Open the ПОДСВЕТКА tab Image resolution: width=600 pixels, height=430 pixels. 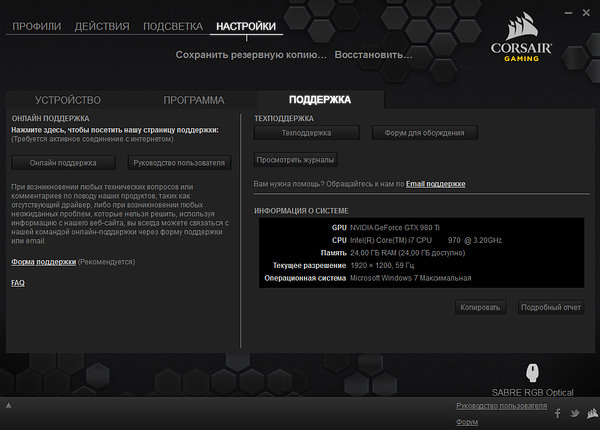(x=174, y=25)
